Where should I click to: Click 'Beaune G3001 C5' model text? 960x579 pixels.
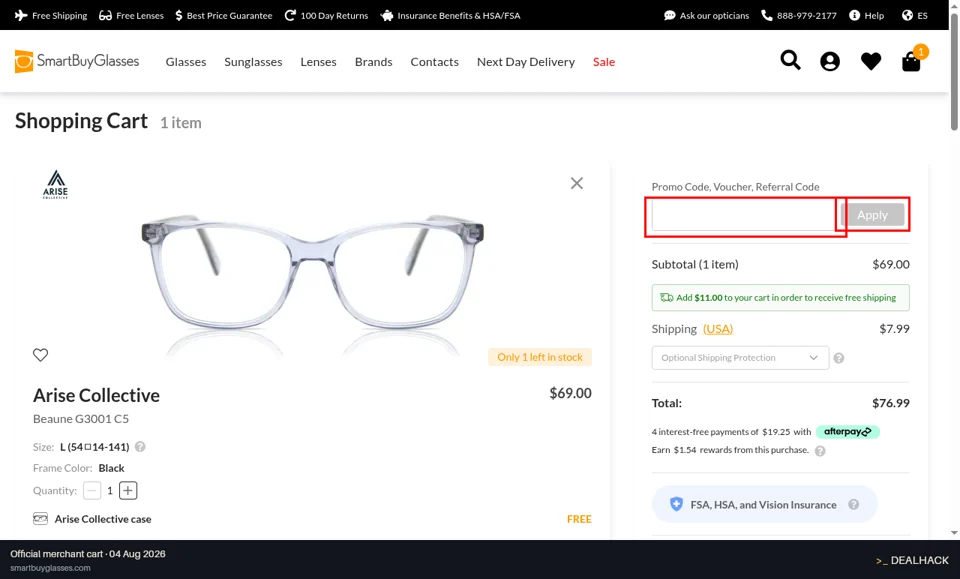(81, 419)
